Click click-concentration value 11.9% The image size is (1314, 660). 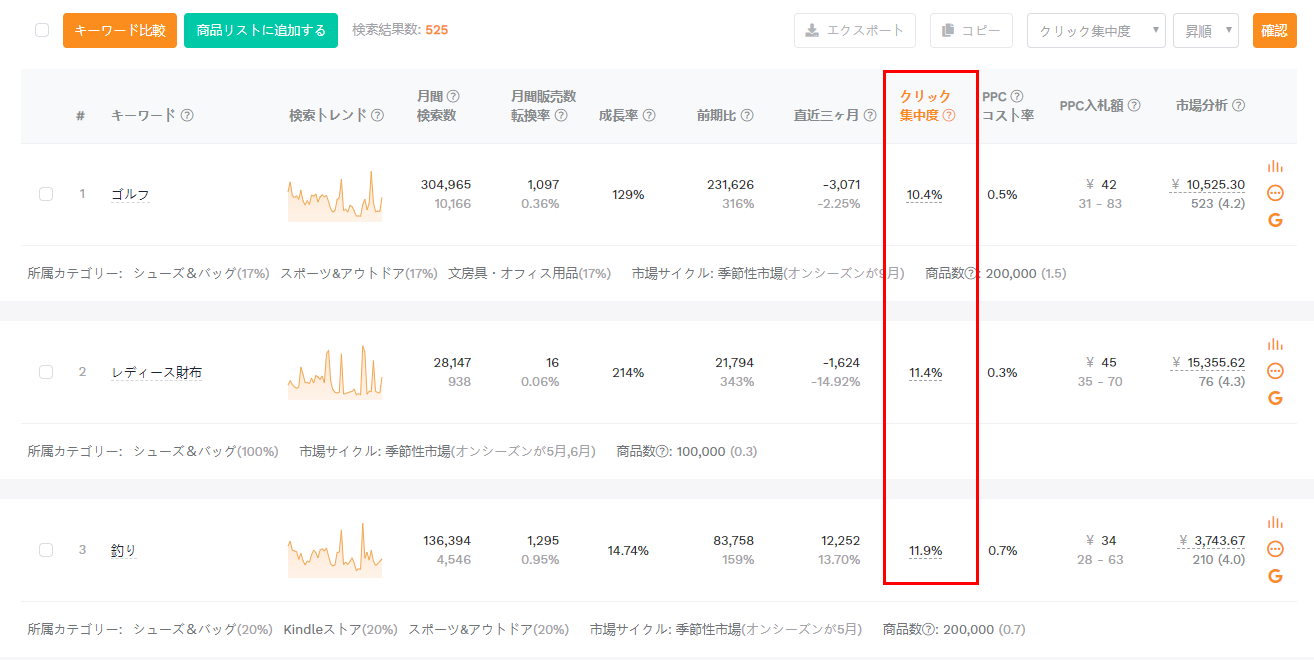(x=925, y=550)
